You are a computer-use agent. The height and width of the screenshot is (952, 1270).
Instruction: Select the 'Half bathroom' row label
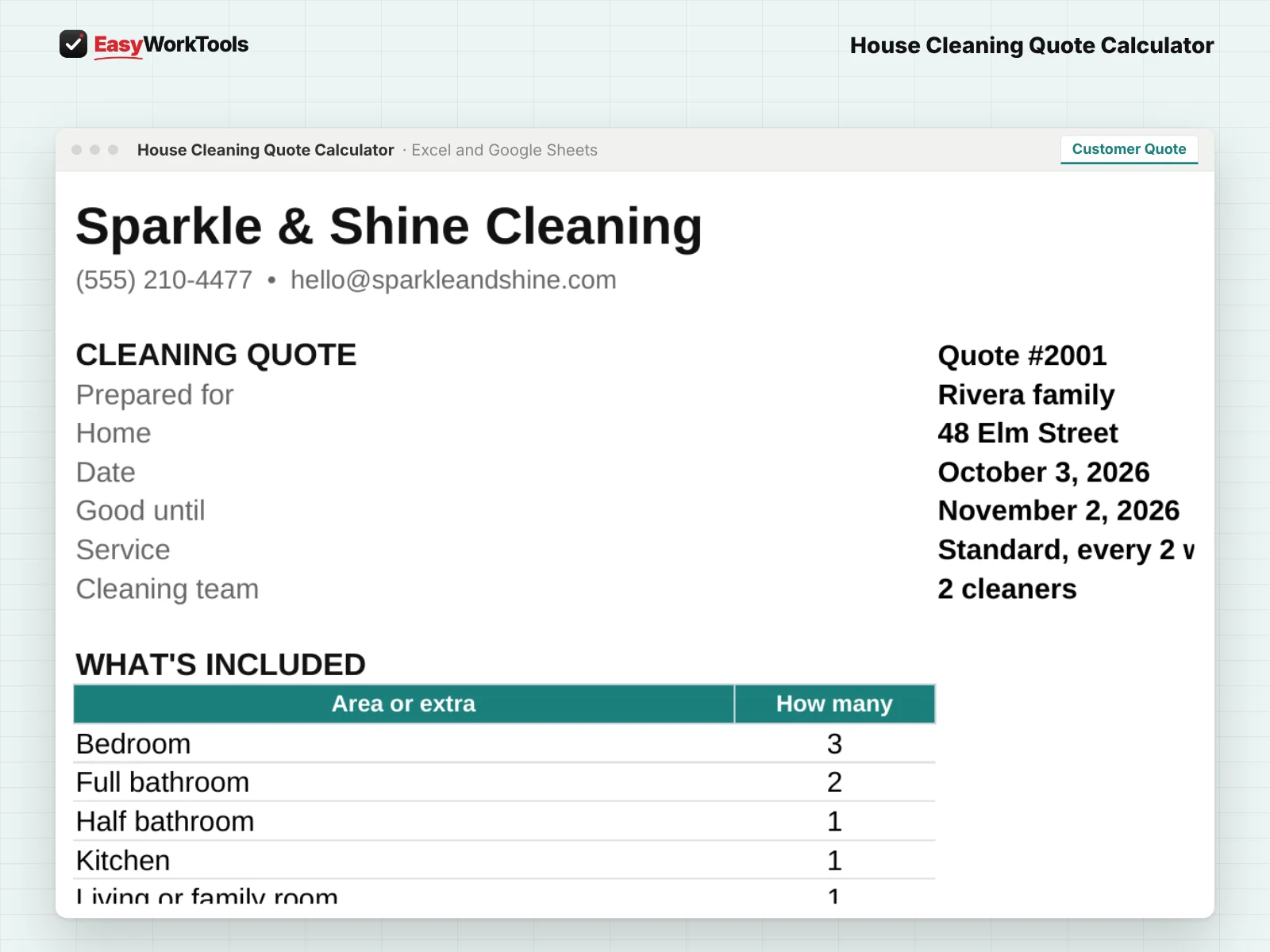(x=165, y=821)
